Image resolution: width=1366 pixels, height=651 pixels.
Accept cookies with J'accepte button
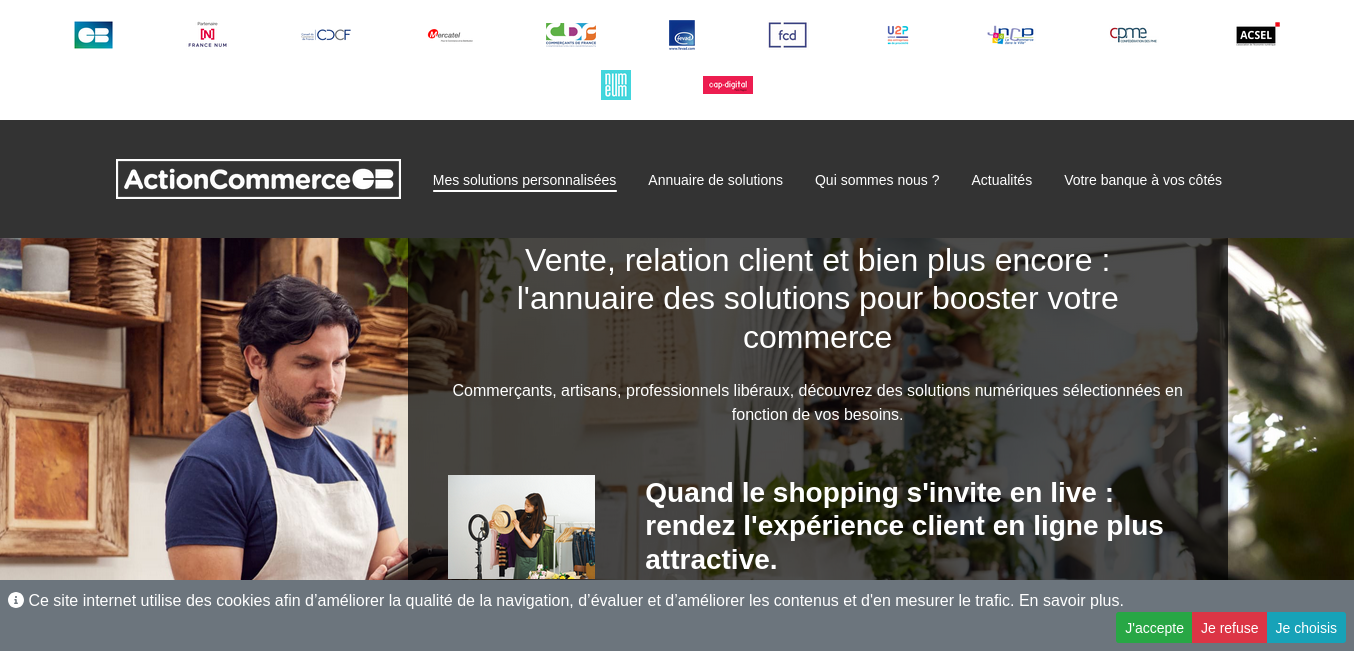click(1154, 628)
